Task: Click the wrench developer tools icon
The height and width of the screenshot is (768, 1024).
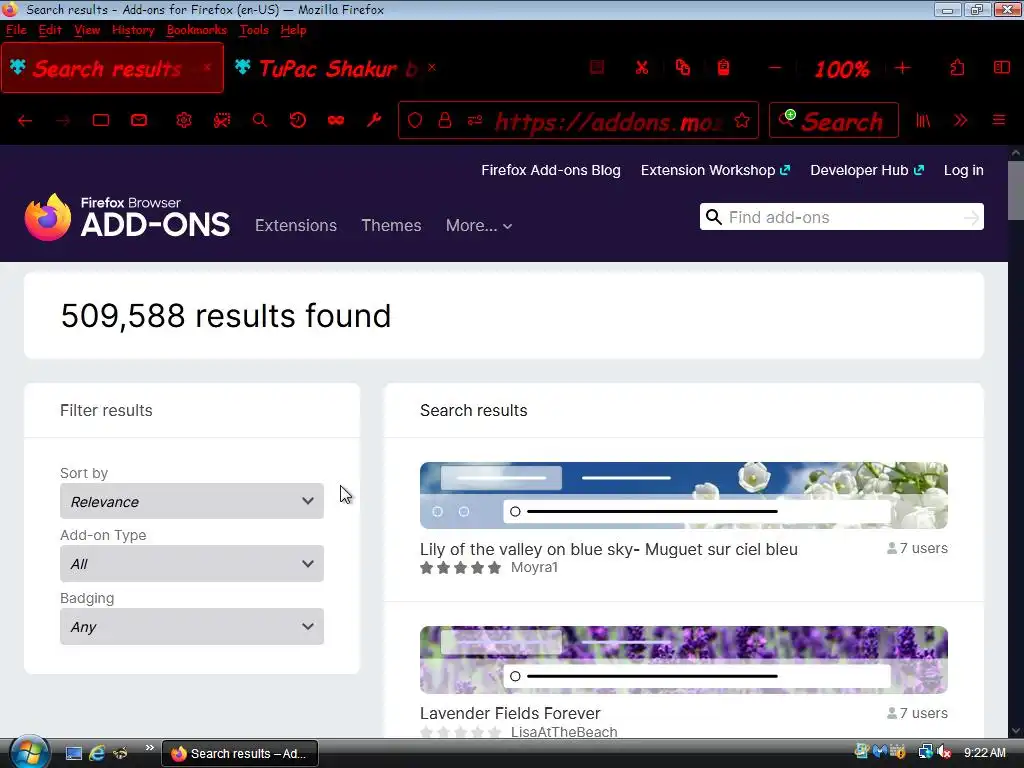Action: tap(374, 120)
